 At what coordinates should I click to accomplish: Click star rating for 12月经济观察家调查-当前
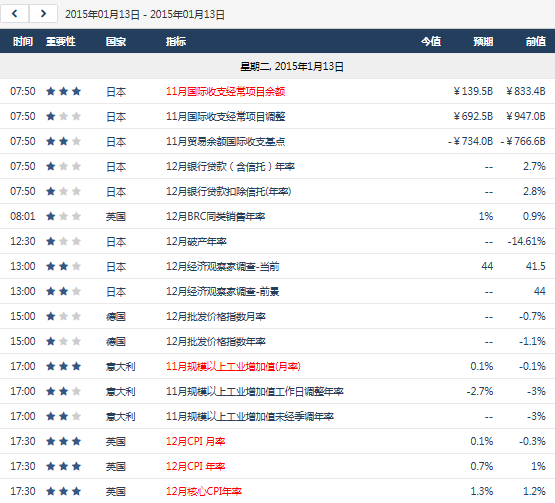click(64, 266)
